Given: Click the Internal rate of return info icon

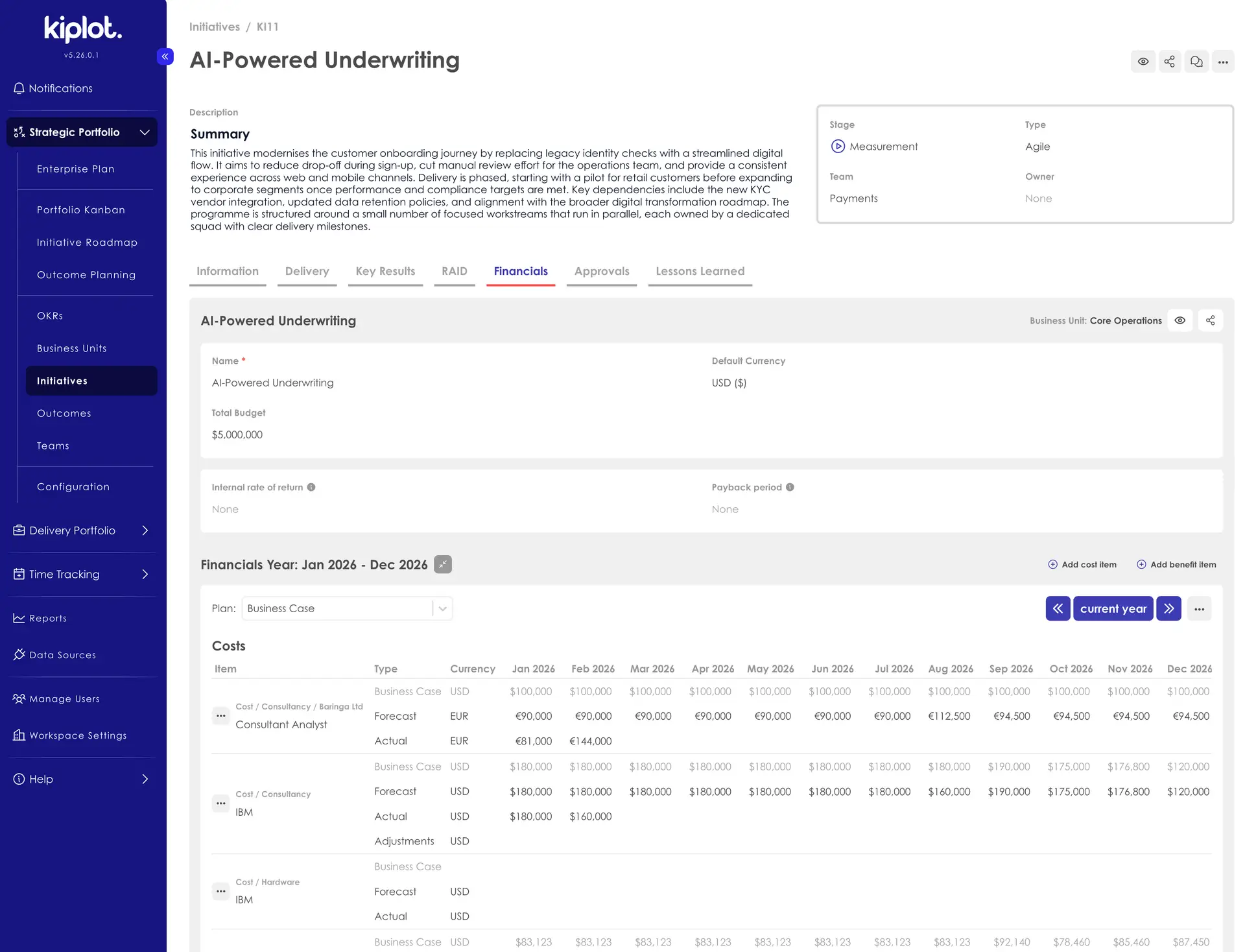Looking at the screenshot, I should point(311,487).
